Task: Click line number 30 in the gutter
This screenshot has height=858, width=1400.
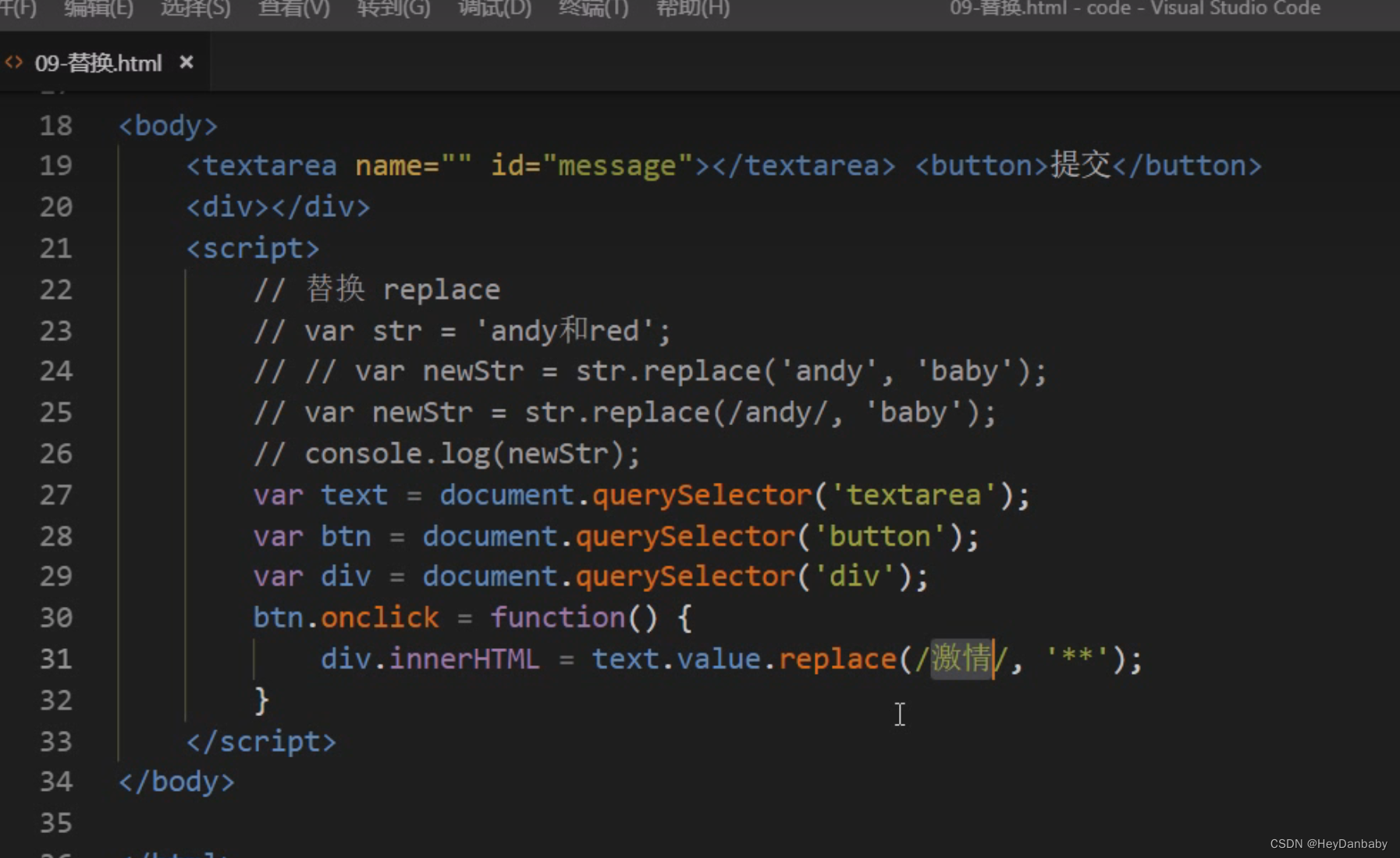Action: [55, 617]
